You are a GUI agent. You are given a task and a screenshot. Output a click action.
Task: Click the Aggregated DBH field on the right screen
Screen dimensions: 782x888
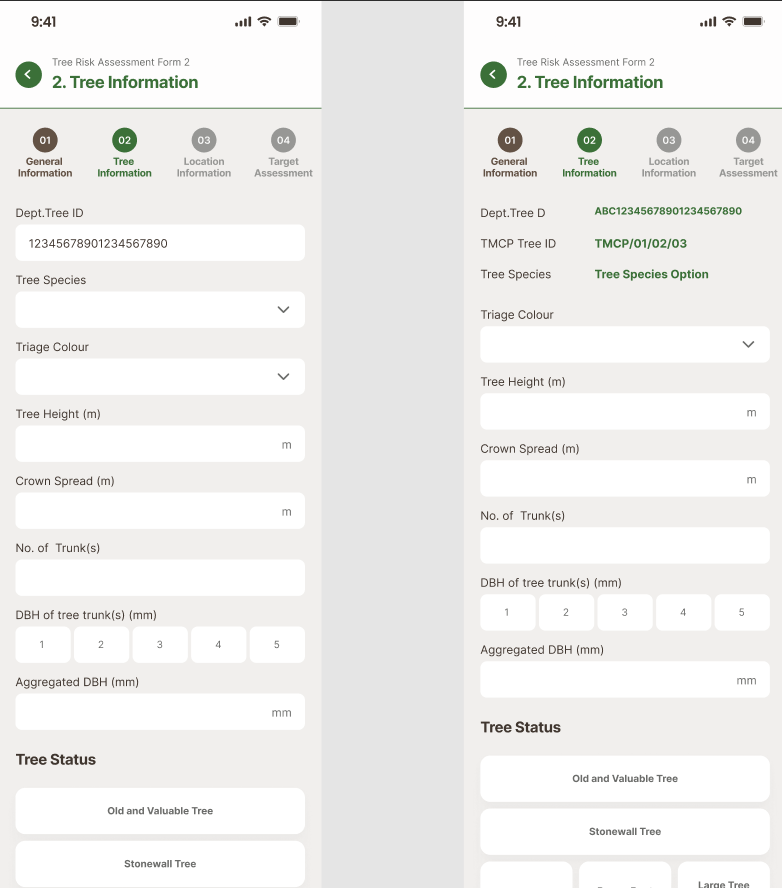(625, 680)
